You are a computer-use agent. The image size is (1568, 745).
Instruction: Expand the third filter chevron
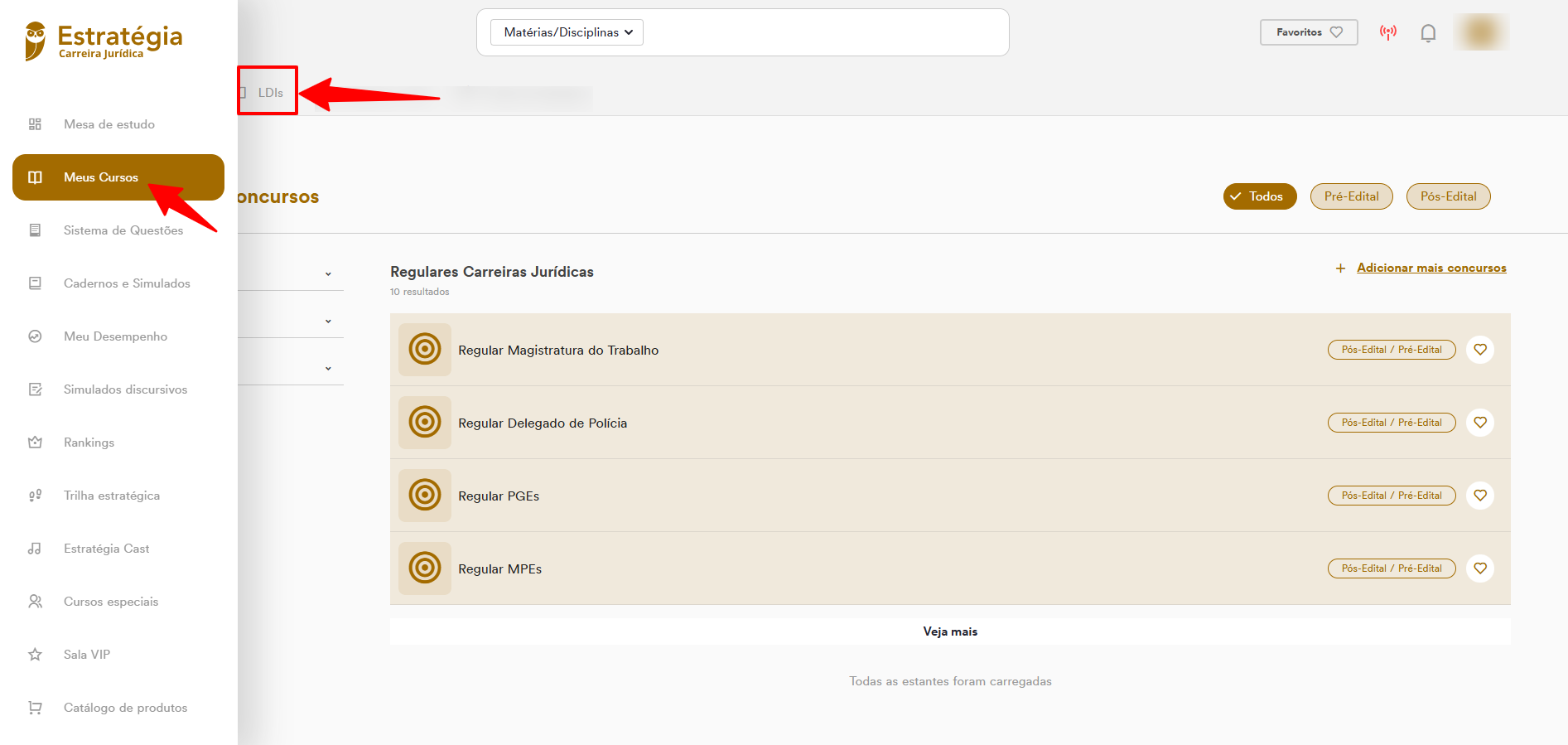pyautogui.click(x=328, y=369)
